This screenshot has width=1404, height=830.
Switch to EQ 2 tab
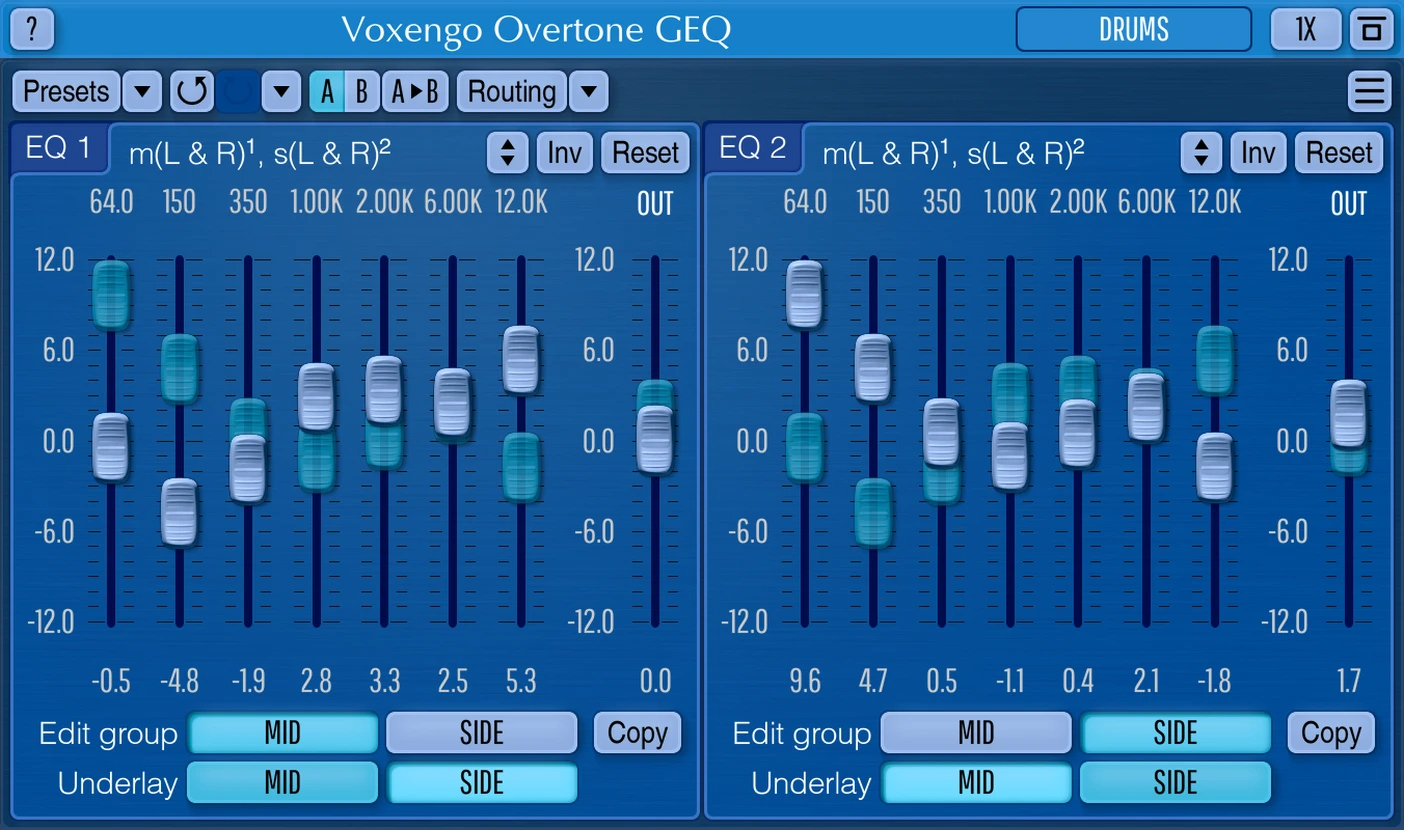[x=752, y=149]
